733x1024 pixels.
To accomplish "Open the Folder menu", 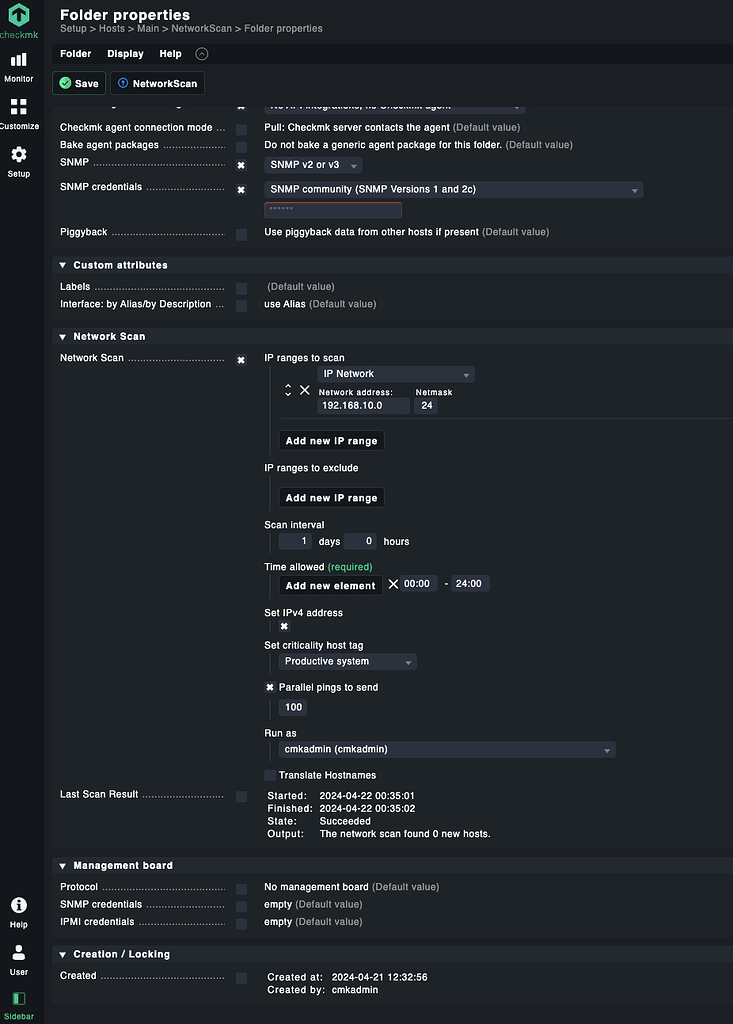I will click(x=75, y=54).
